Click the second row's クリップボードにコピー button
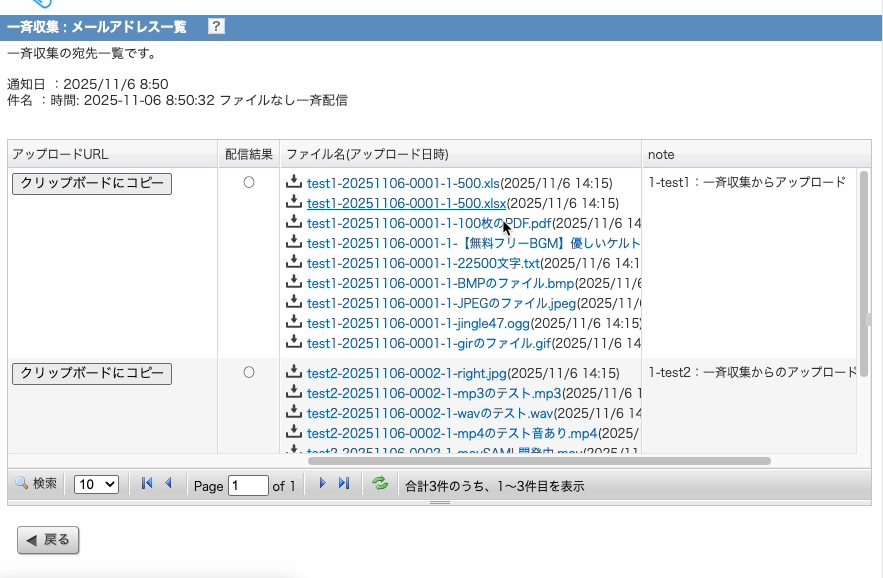 [x=92, y=373]
